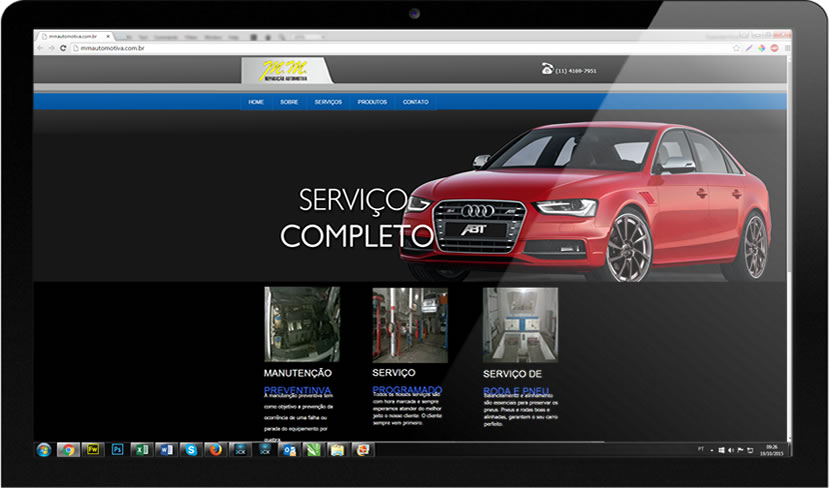Image resolution: width=830 pixels, height=488 pixels.
Task: Show hidden tray icons arrow
Action: click(712, 450)
